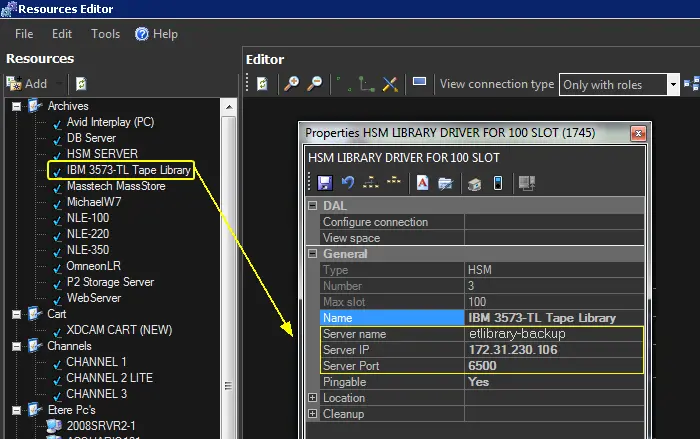Screen dimensions: 700x439
Task: Open the View connection type dropdown
Action: click(673, 85)
